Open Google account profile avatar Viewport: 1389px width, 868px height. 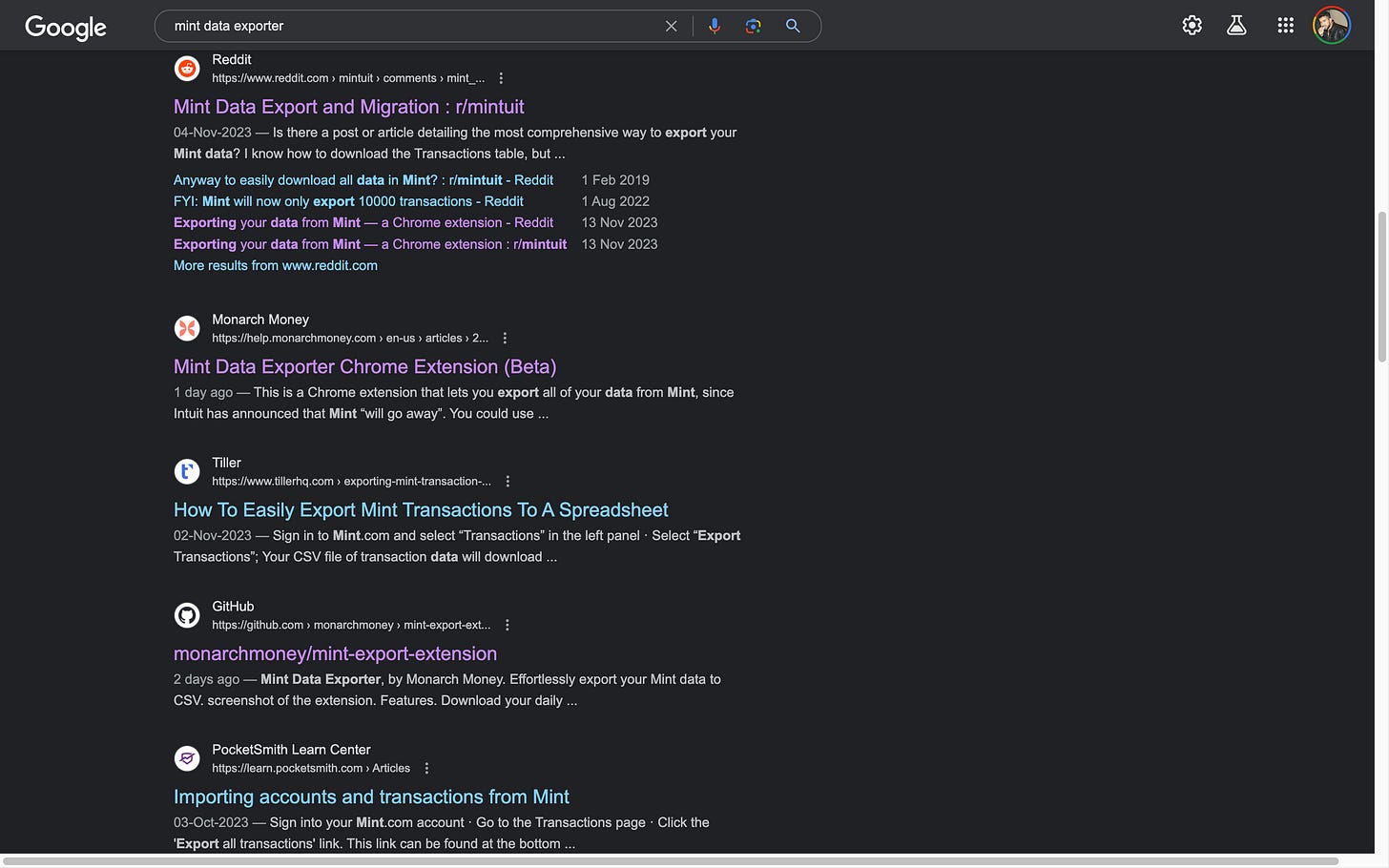(1331, 26)
